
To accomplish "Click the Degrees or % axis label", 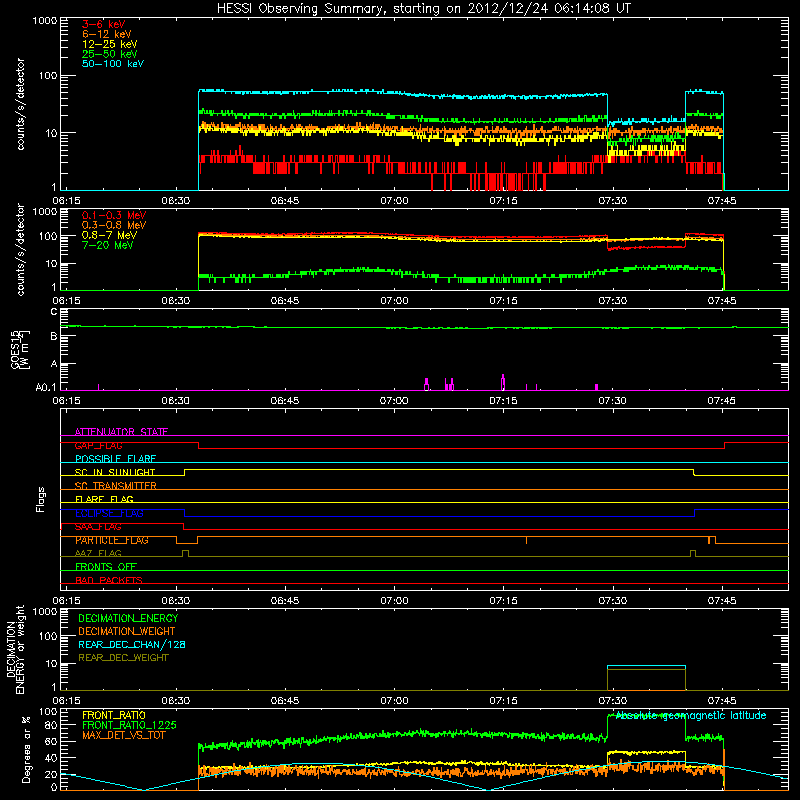I will (x=26, y=749).
